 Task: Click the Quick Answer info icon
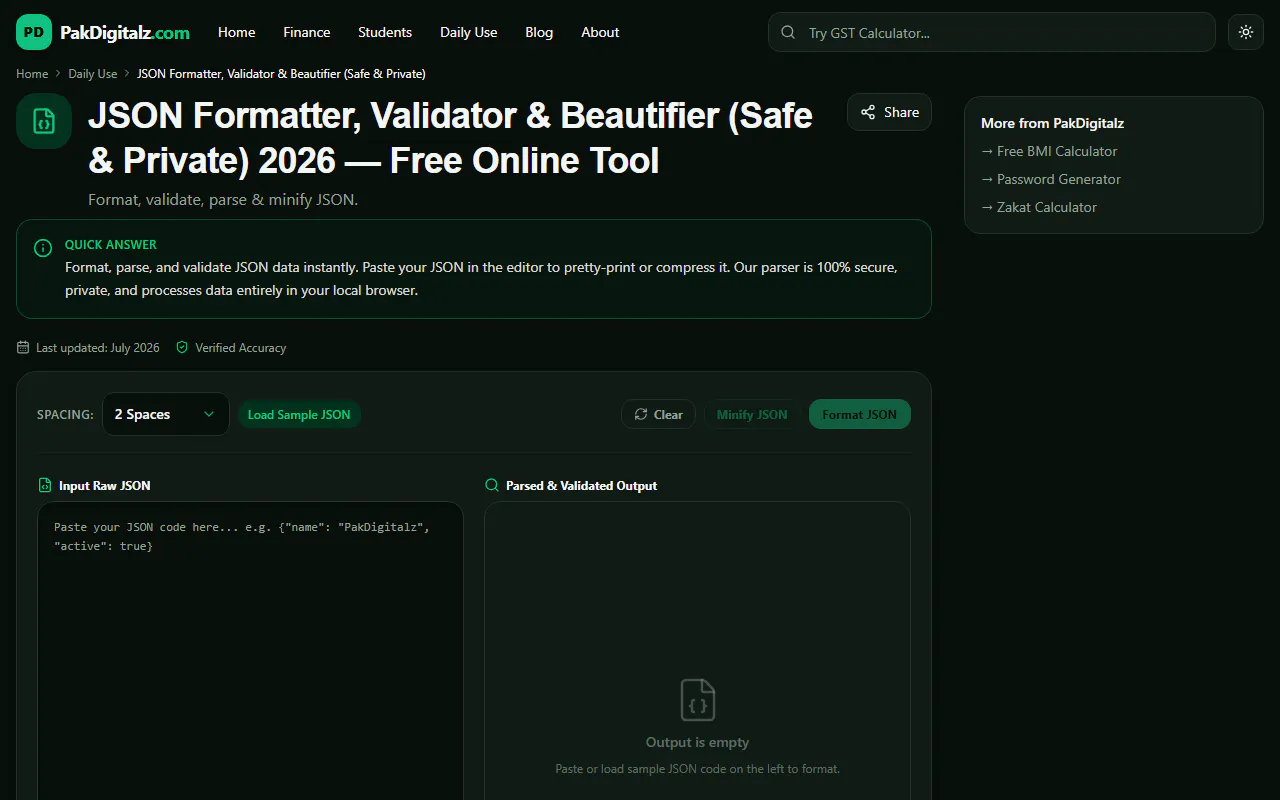(x=43, y=247)
